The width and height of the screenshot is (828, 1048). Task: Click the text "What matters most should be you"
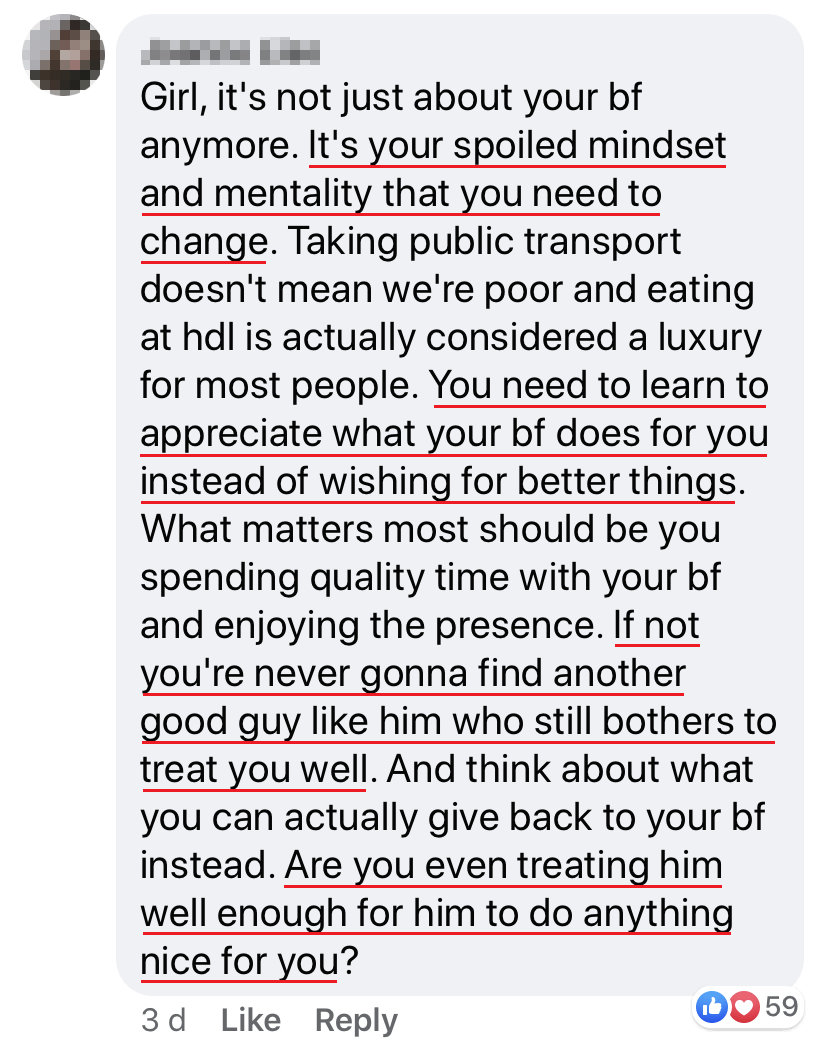[430, 529]
